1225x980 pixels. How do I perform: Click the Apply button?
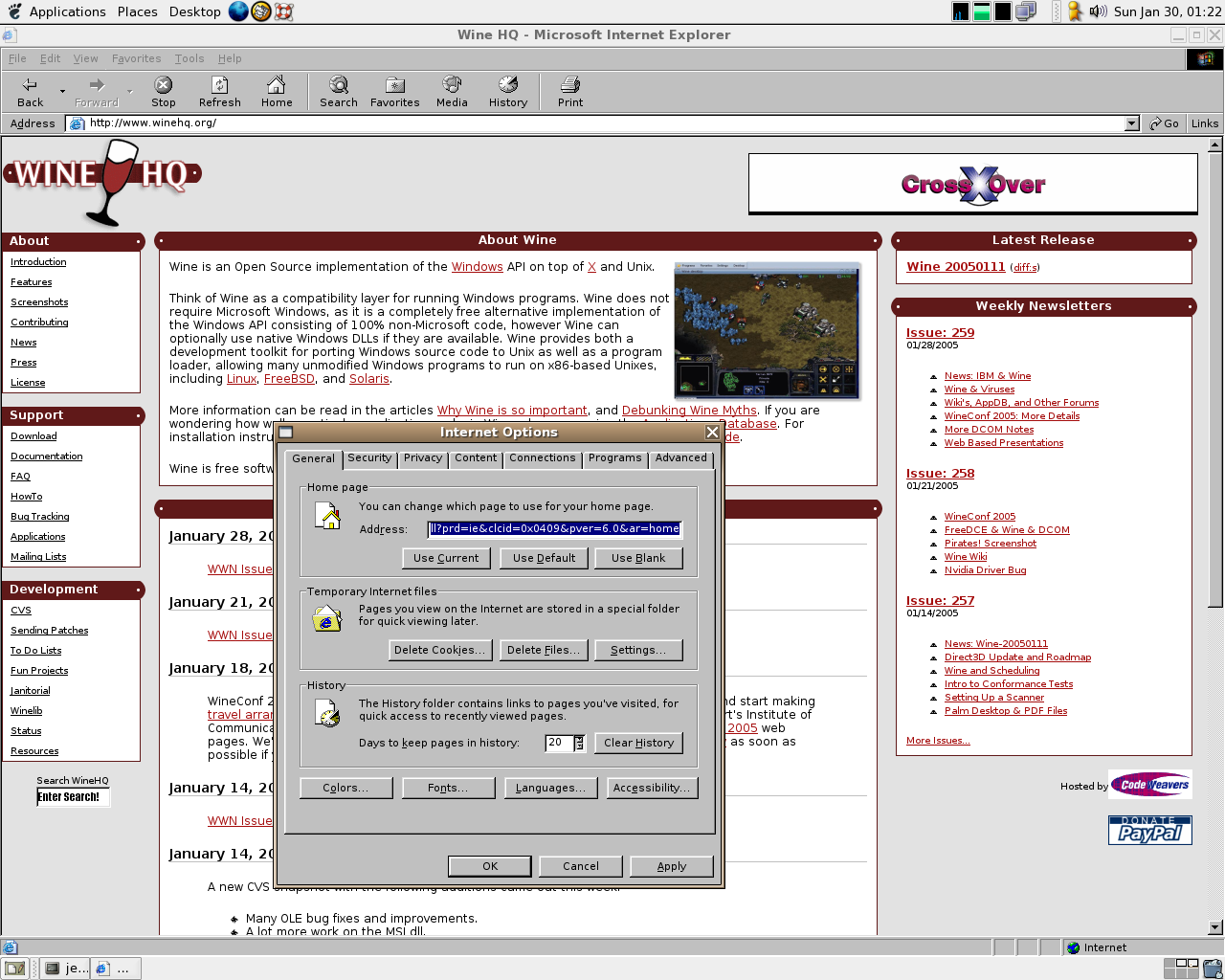[672, 866]
